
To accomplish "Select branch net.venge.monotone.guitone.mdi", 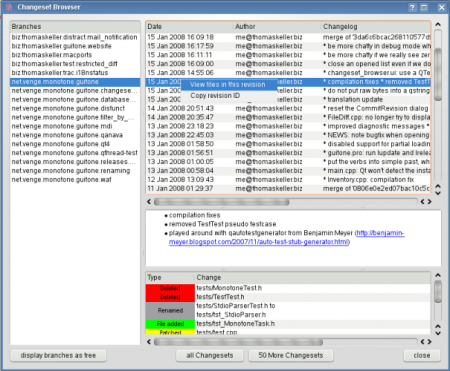I will click(75, 126).
